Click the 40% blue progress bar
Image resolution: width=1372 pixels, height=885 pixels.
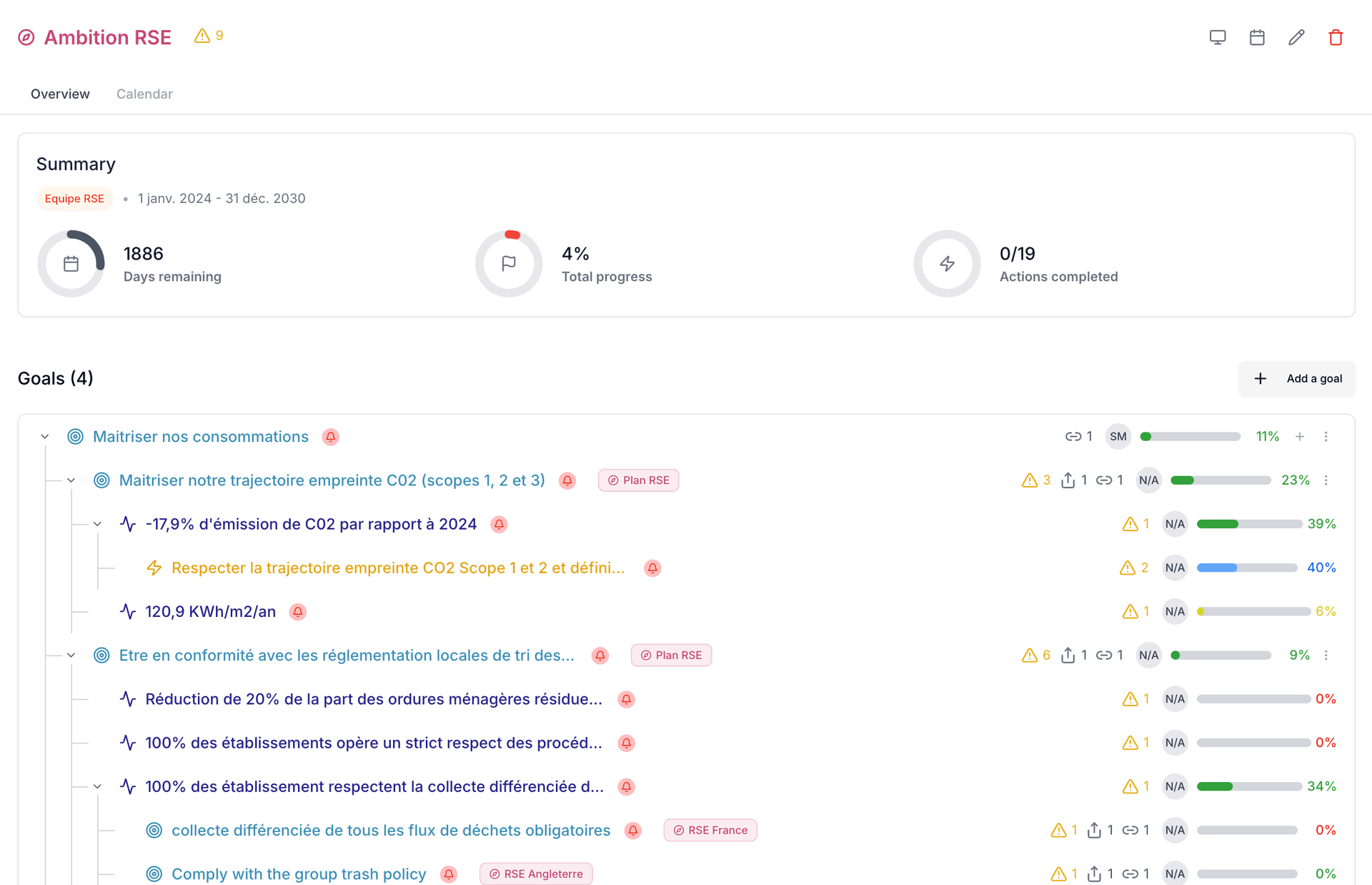coord(1246,568)
